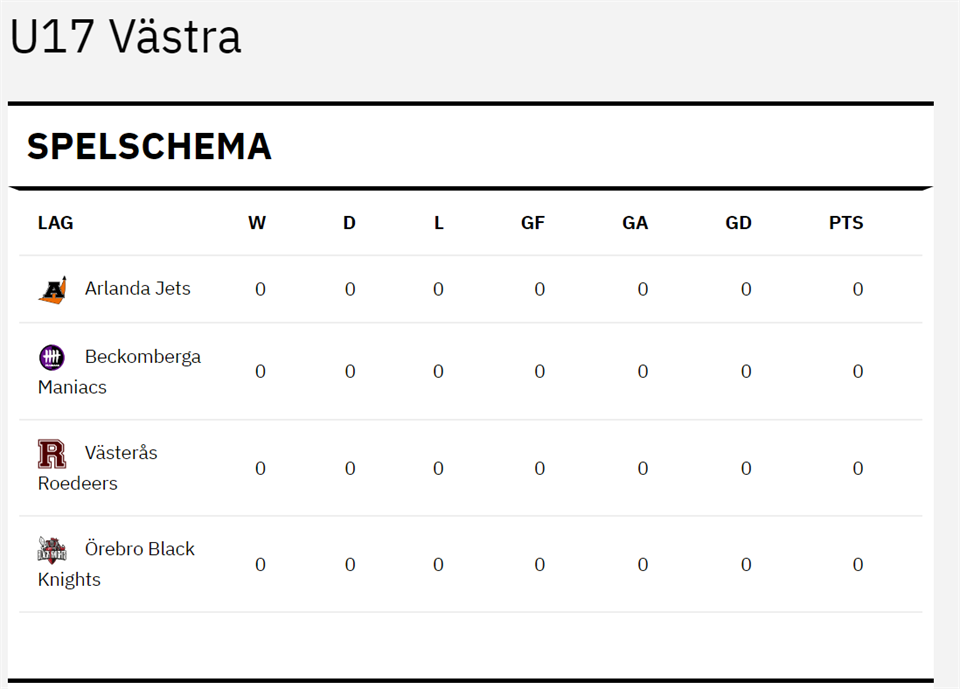Open the Beckomberga Maniacs team link
This screenshot has width=960, height=689.
[142, 357]
